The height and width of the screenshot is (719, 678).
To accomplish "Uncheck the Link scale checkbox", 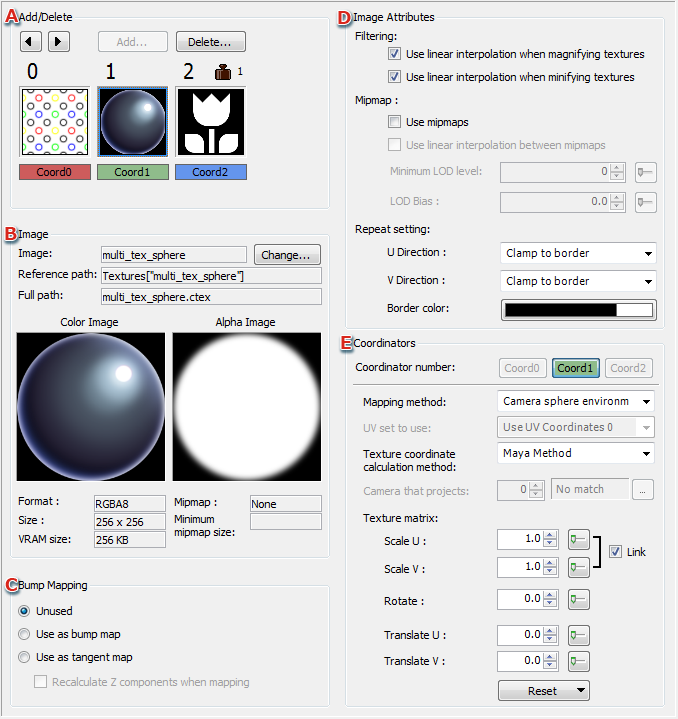I will tap(615, 552).
